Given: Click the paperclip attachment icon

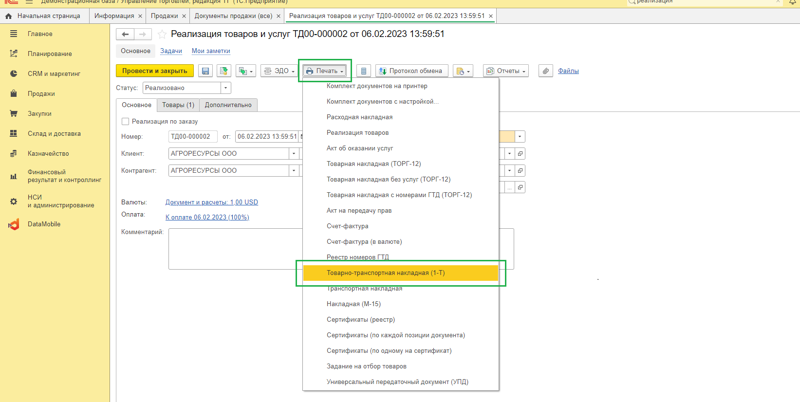Looking at the screenshot, I should click(x=545, y=71).
